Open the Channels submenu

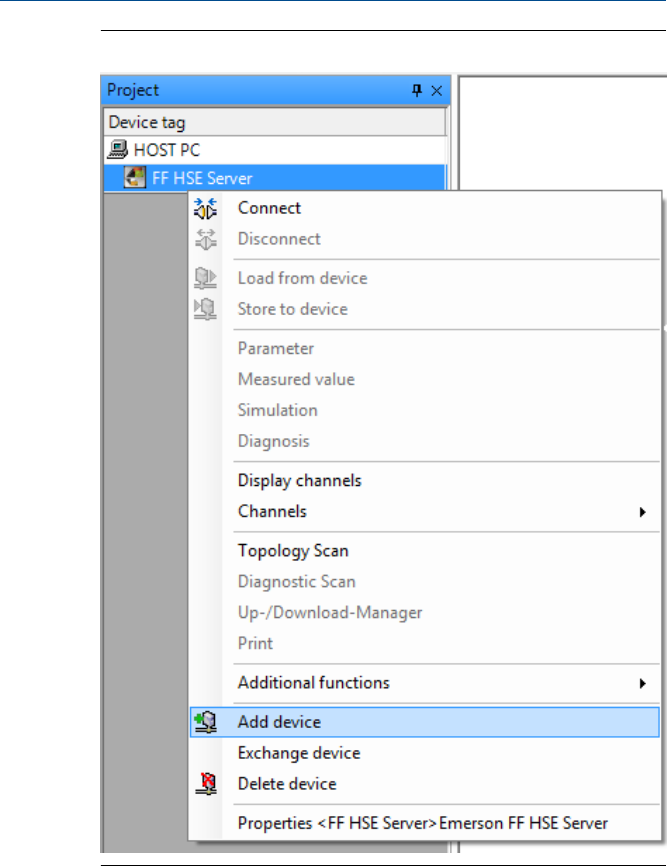pyautogui.click(x=272, y=511)
